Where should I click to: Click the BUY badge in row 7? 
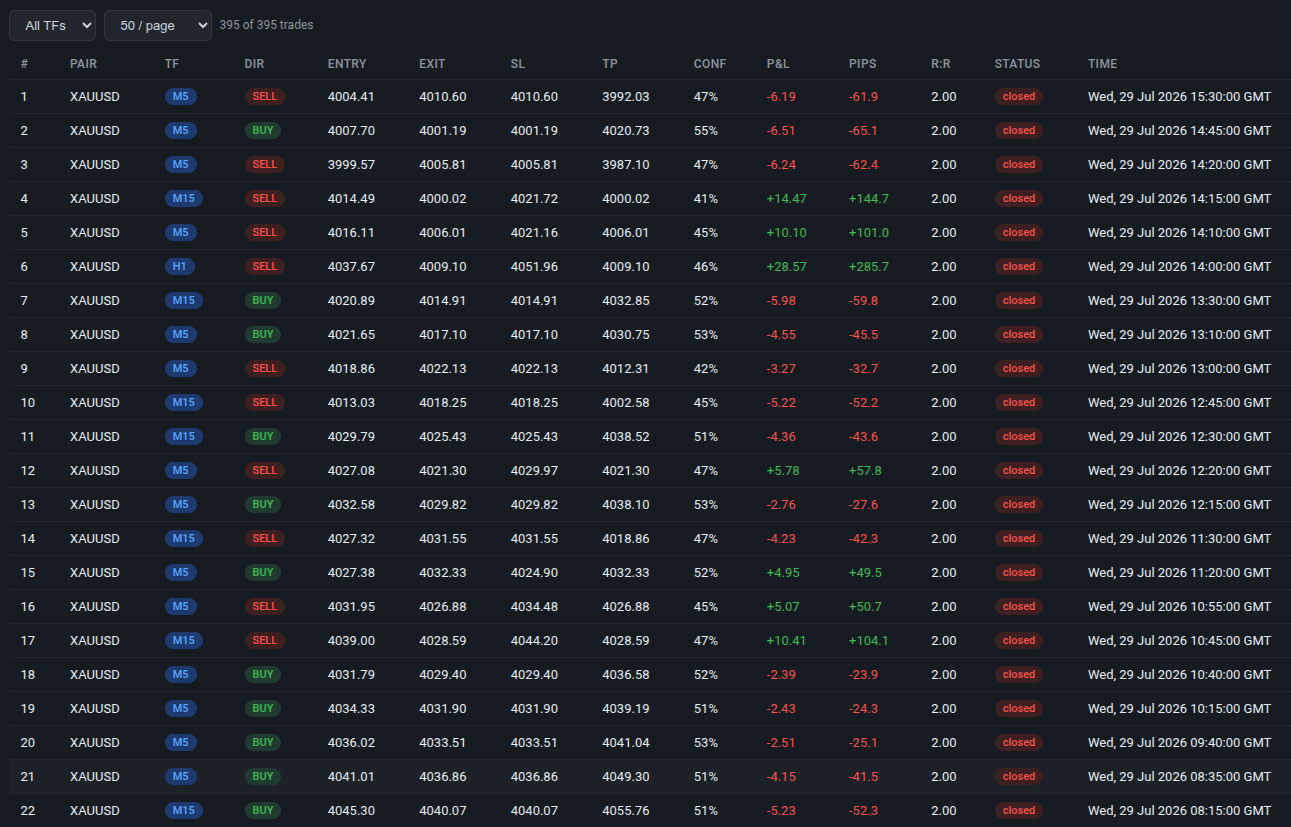click(263, 301)
